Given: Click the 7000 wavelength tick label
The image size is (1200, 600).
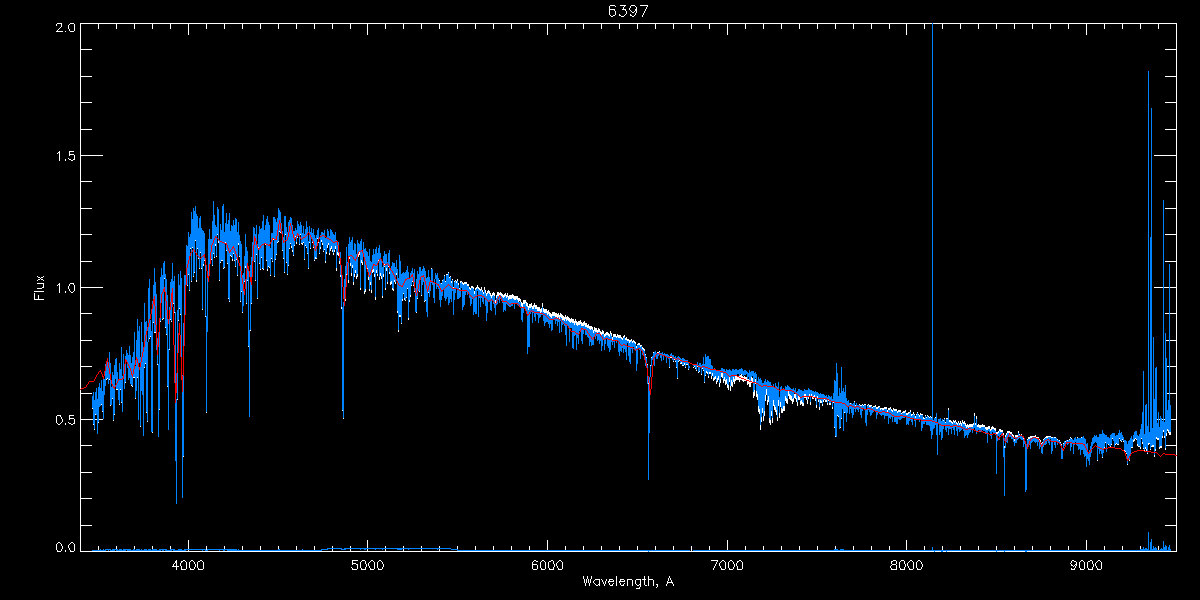Looking at the screenshot, I should (727, 564).
